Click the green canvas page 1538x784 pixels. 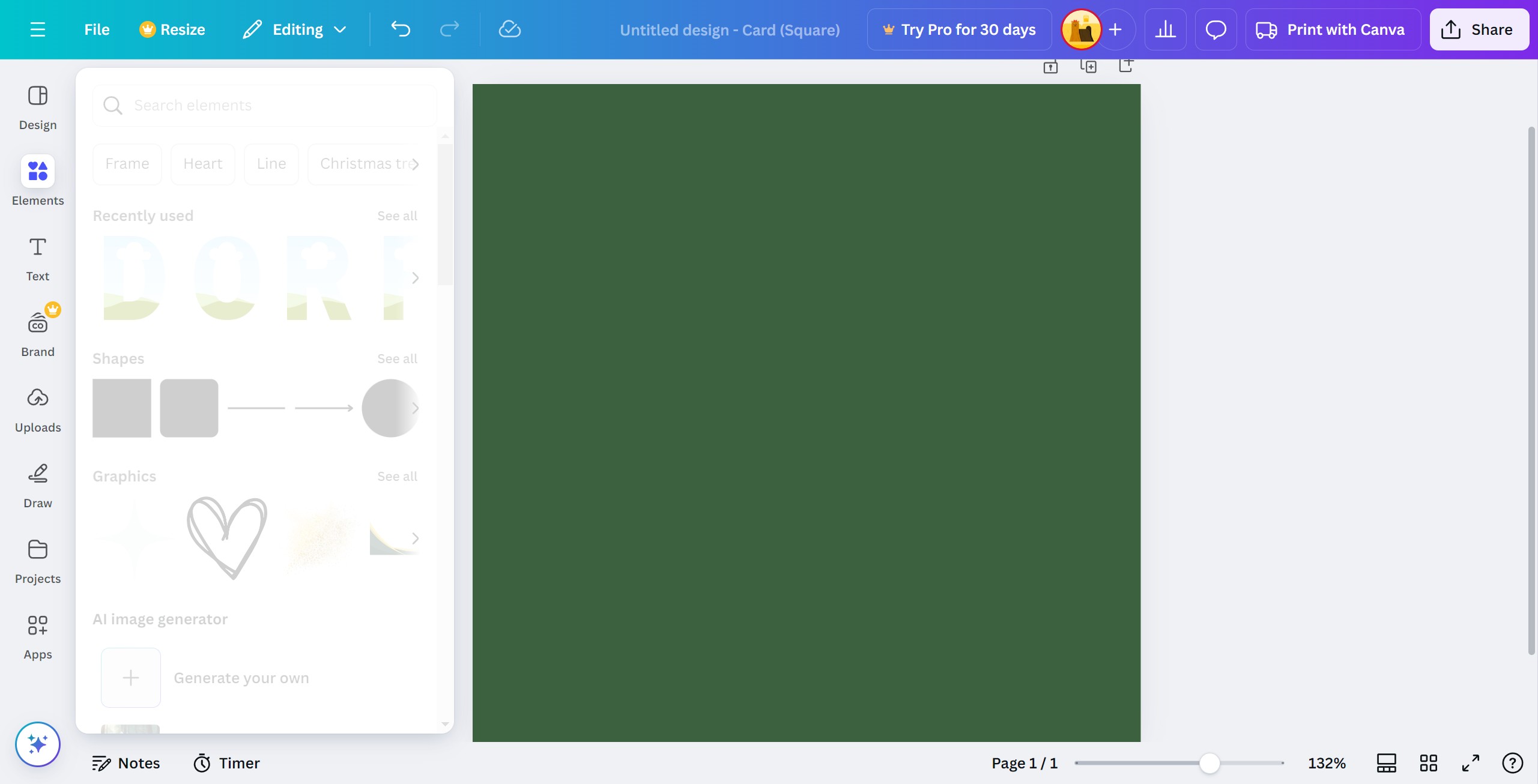(x=807, y=413)
